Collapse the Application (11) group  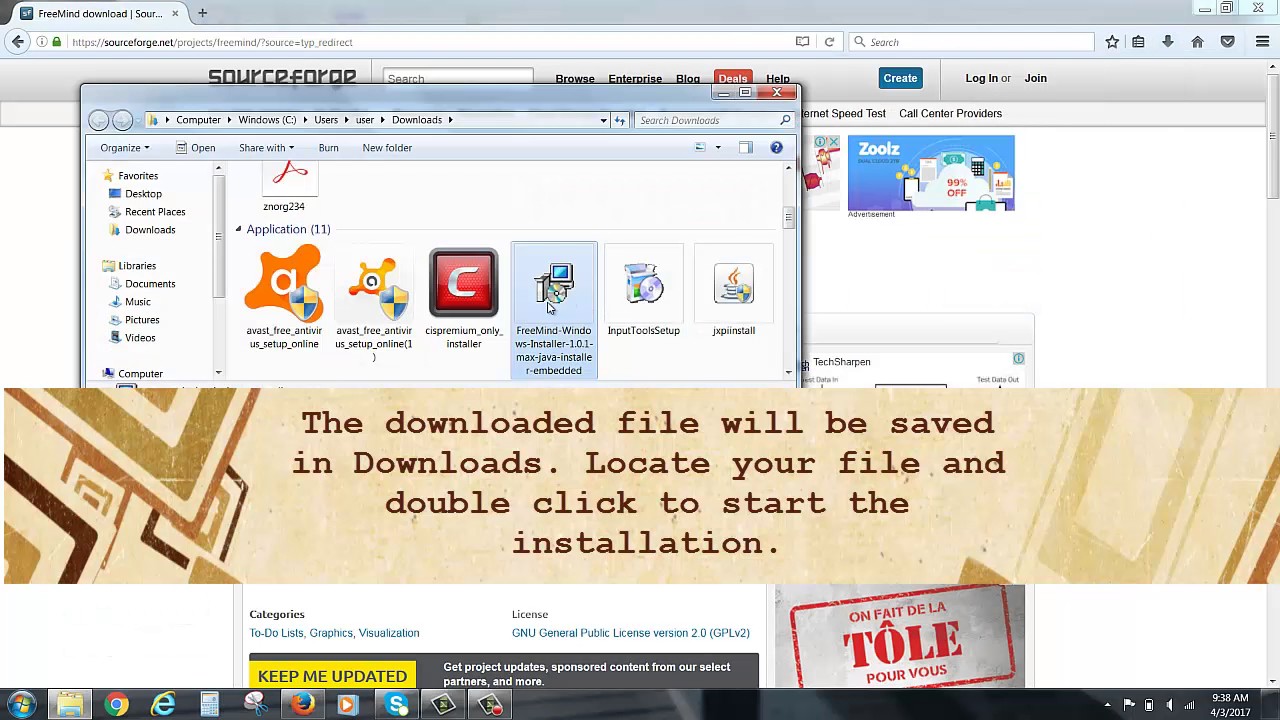[x=239, y=230]
